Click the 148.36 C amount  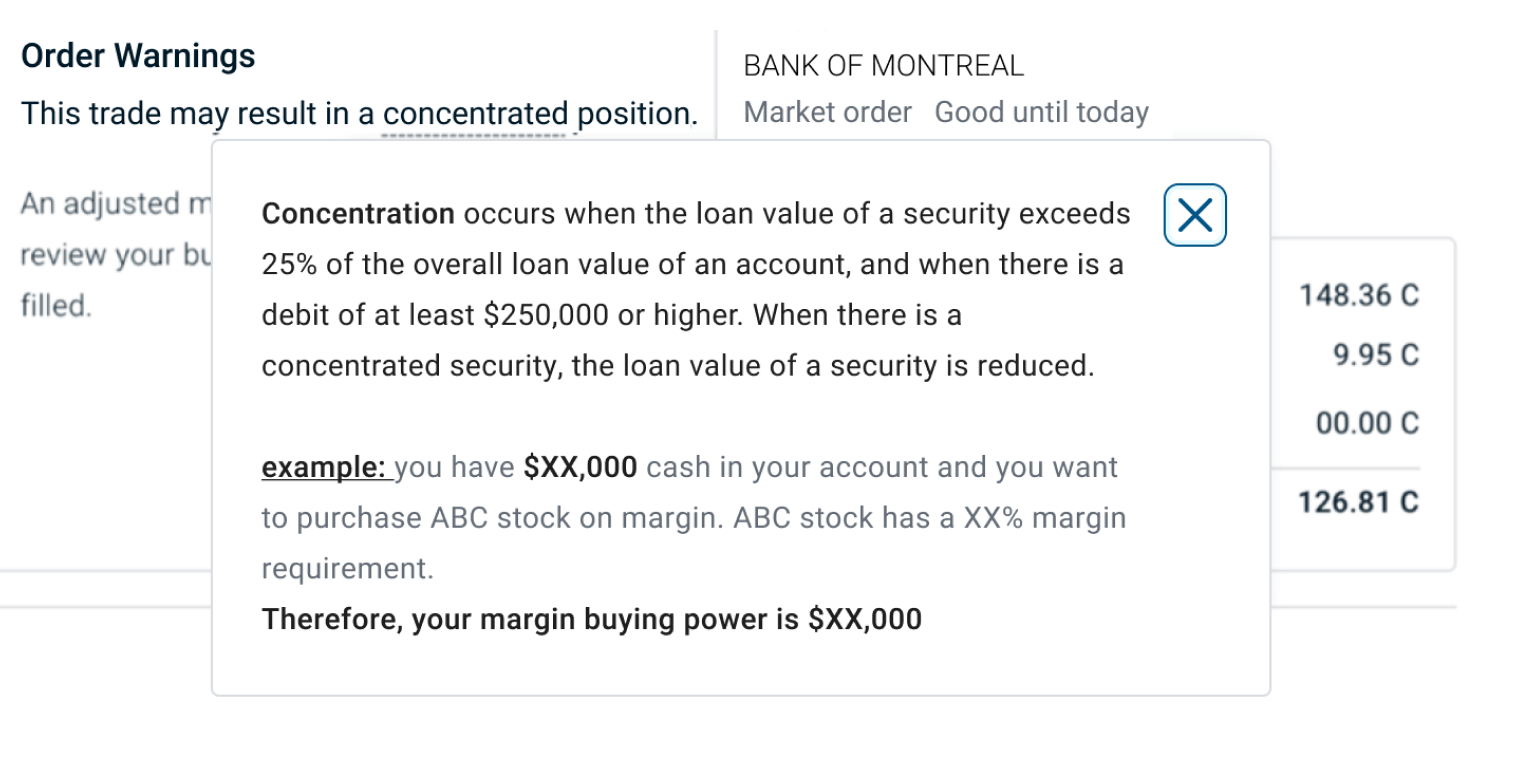[1359, 296]
